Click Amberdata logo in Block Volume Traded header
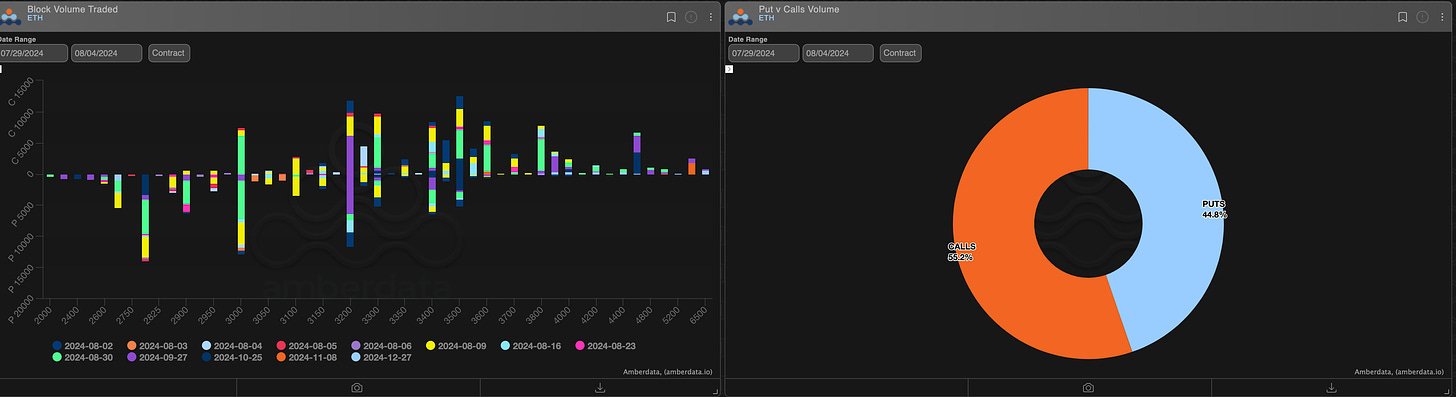This screenshot has width=1456, height=397. [x=10, y=16]
